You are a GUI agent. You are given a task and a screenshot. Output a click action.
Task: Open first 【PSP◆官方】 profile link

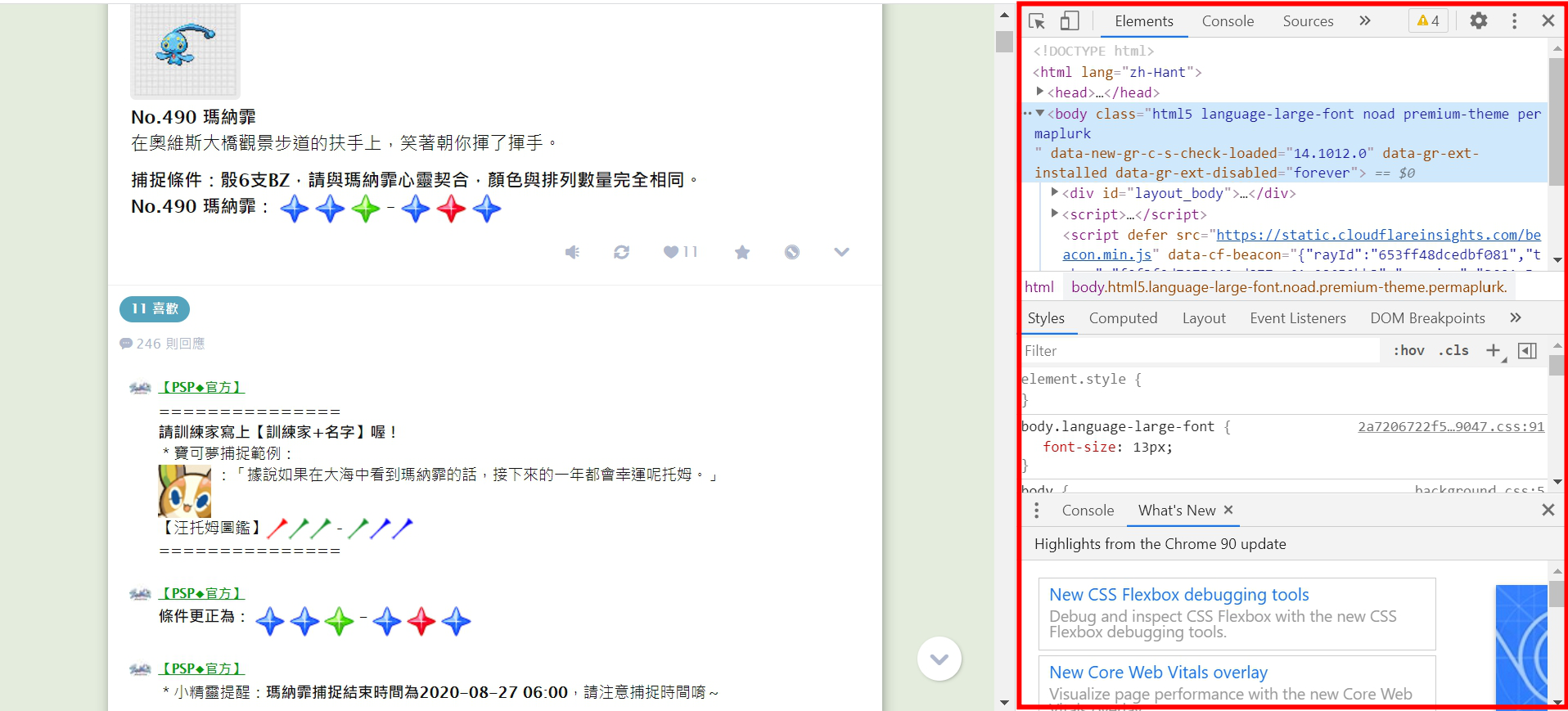coord(201,387)
